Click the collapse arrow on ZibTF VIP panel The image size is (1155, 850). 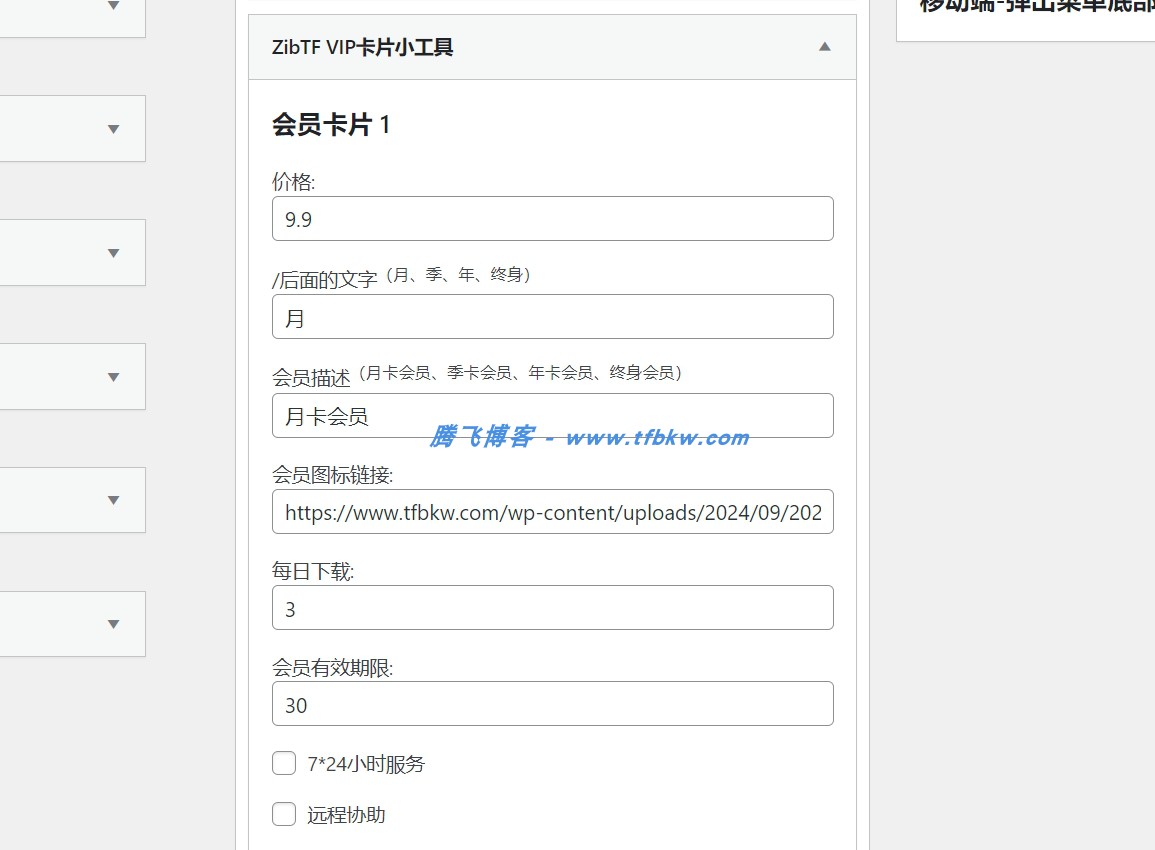pos(824,46)
